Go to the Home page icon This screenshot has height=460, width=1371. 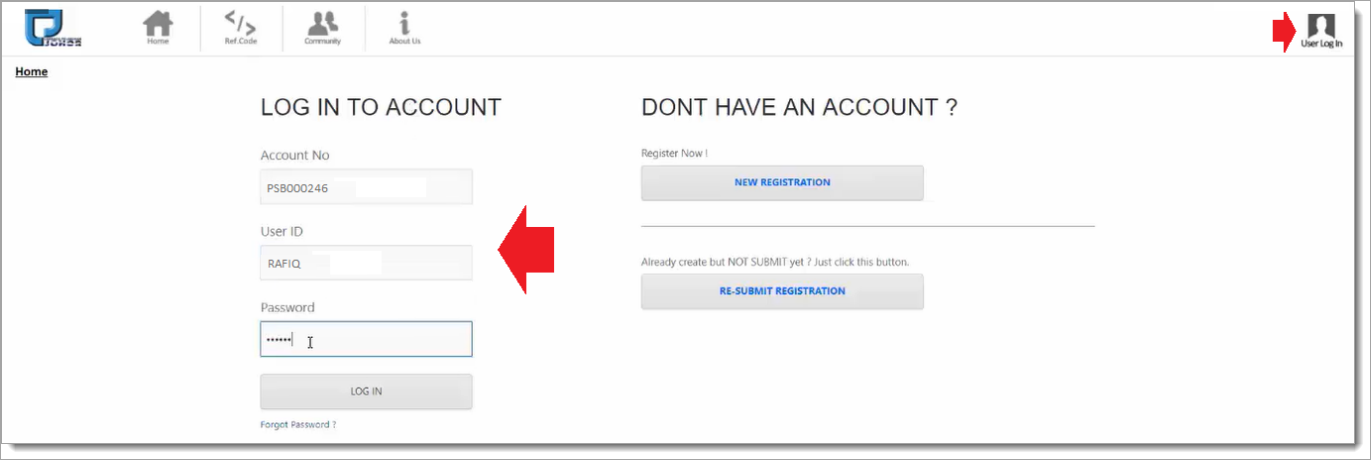[158, 27]
